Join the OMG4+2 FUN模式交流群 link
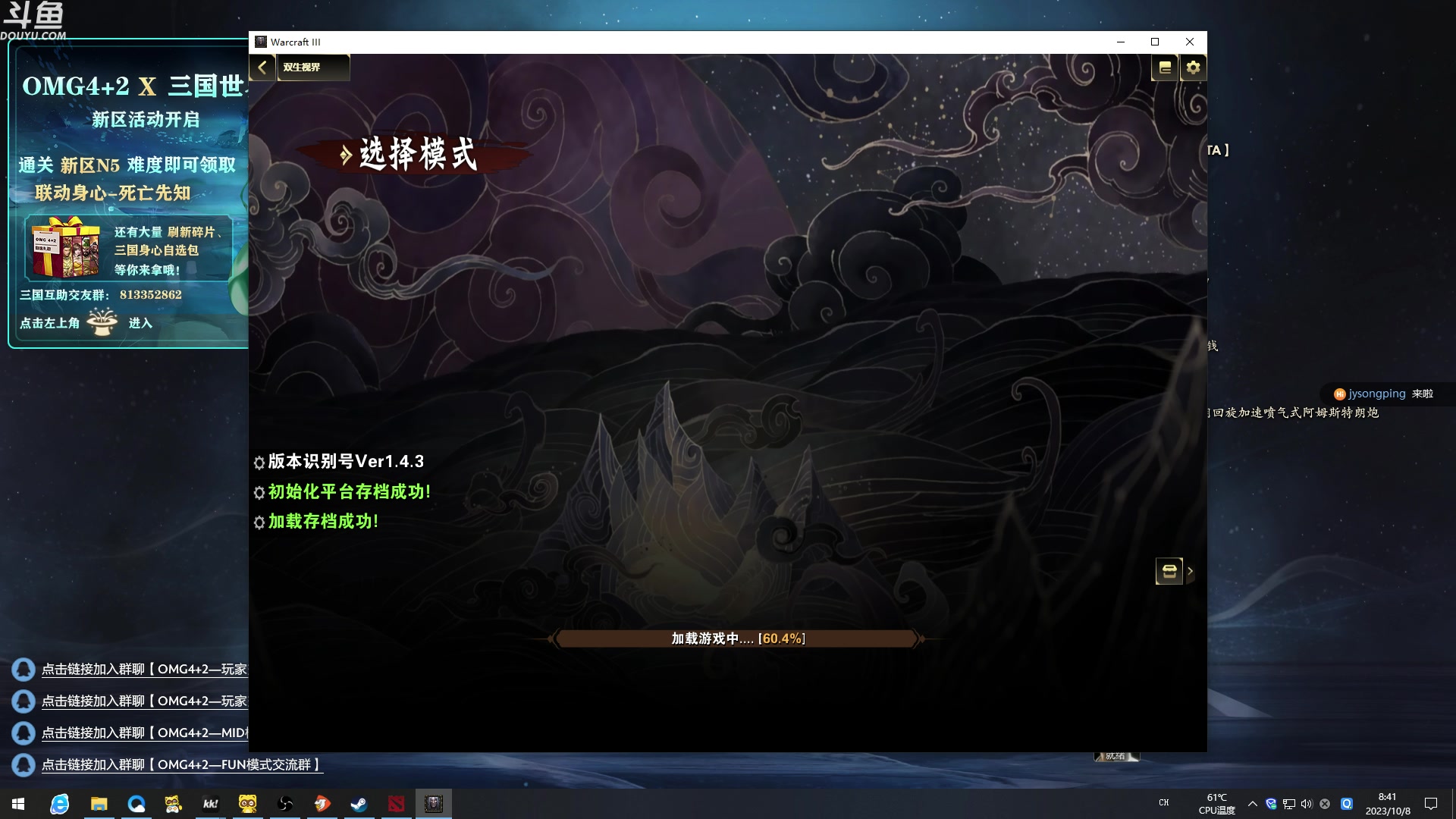This screenshot has width=1456, height=819. coord(182,764)
